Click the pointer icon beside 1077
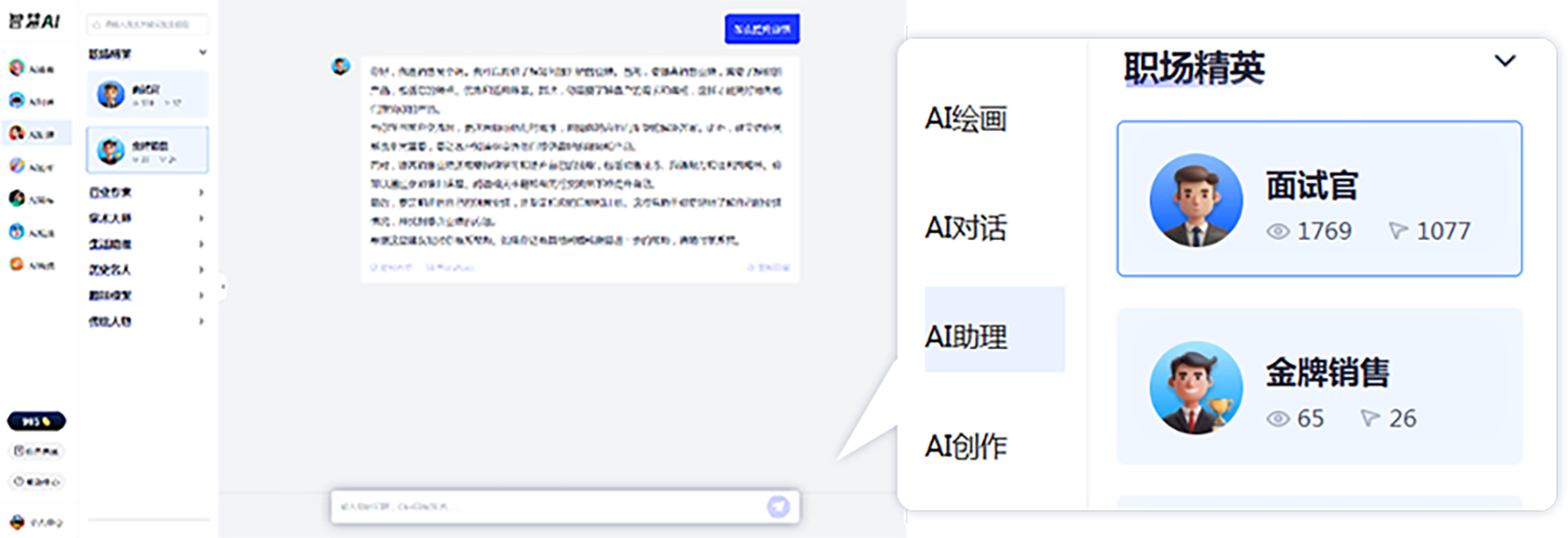The height and width of the screenshot is (538, 1568). 1398,232
